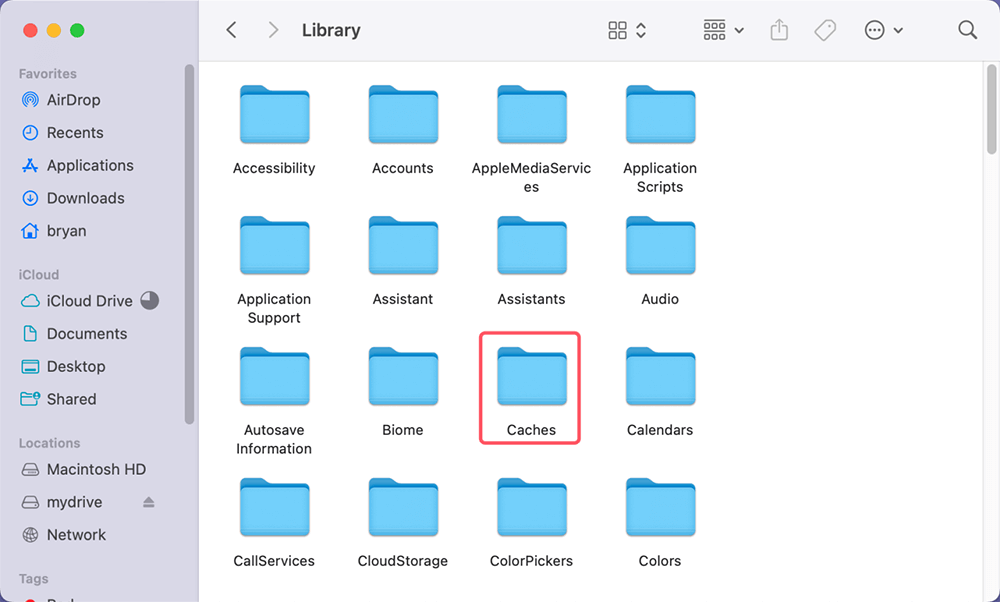Open iCloud Drive location
The width and height of the screenshot is (1000, 602).
coord(89,301)
